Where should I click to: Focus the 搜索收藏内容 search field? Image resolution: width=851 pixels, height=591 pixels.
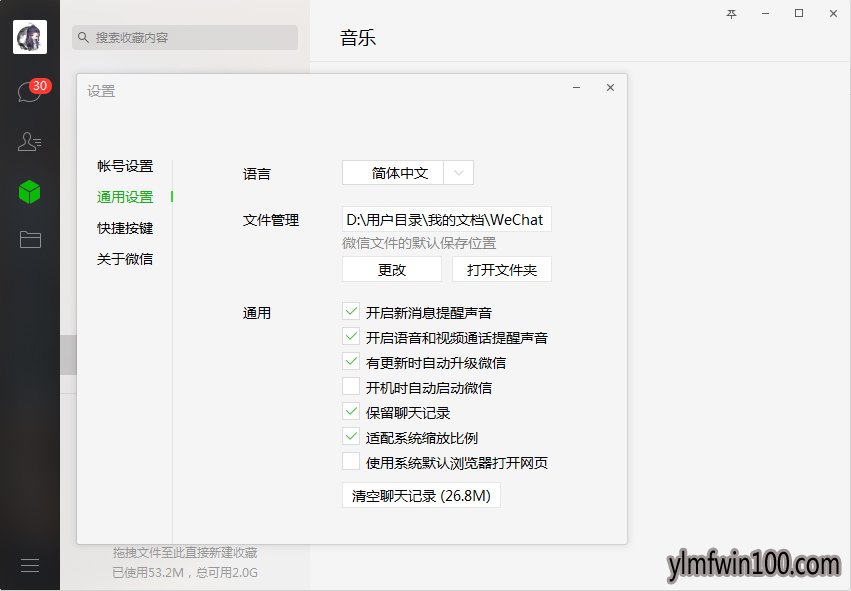(x=185, y=37)
